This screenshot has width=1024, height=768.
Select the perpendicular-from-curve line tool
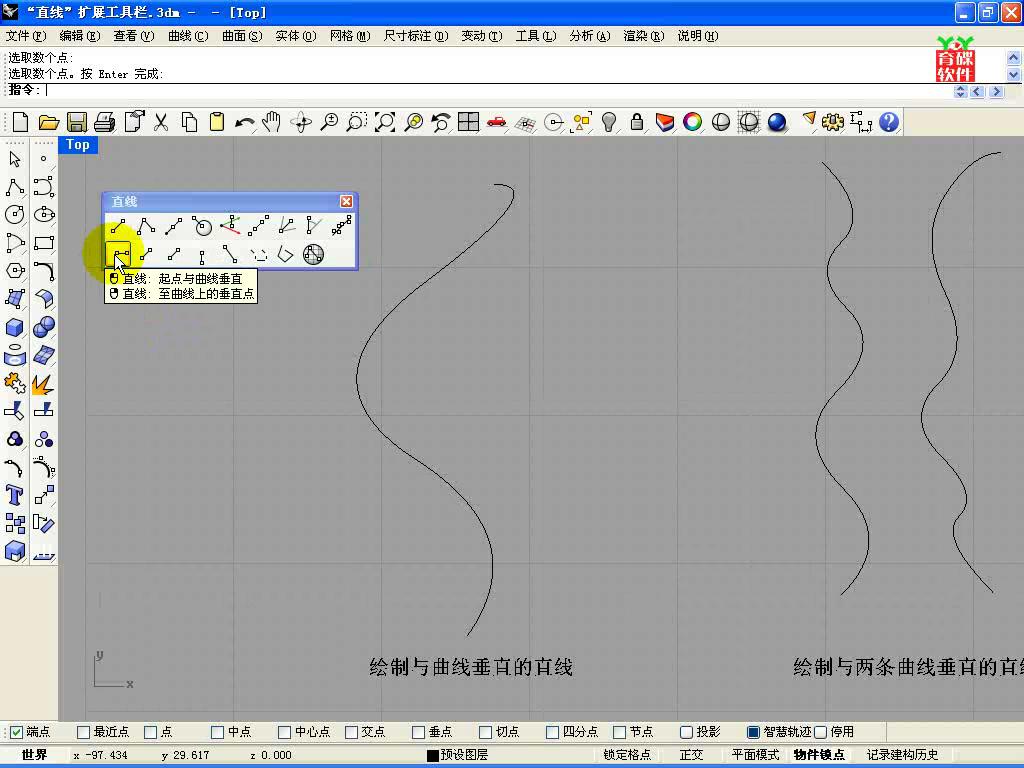pyautogui.click(x=118, y=253)
